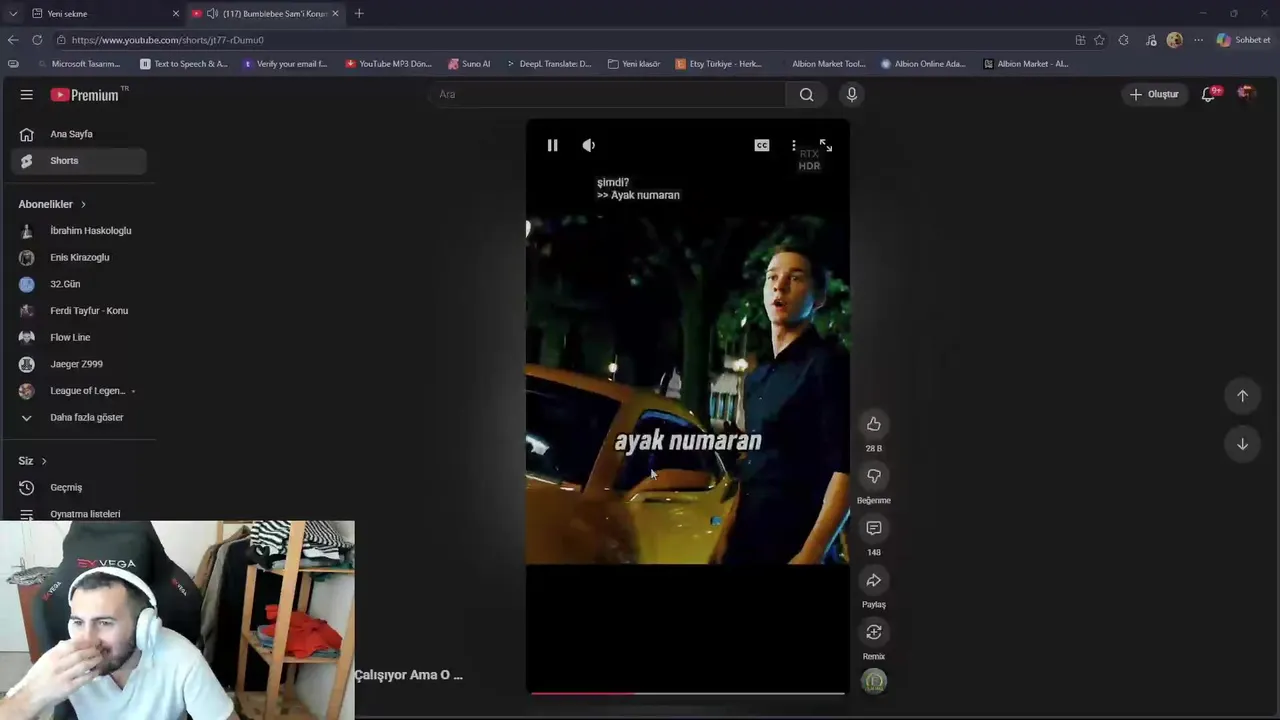Open the comments with 148 count
The height and width of the screenshot is (720, 1280).
874,528
